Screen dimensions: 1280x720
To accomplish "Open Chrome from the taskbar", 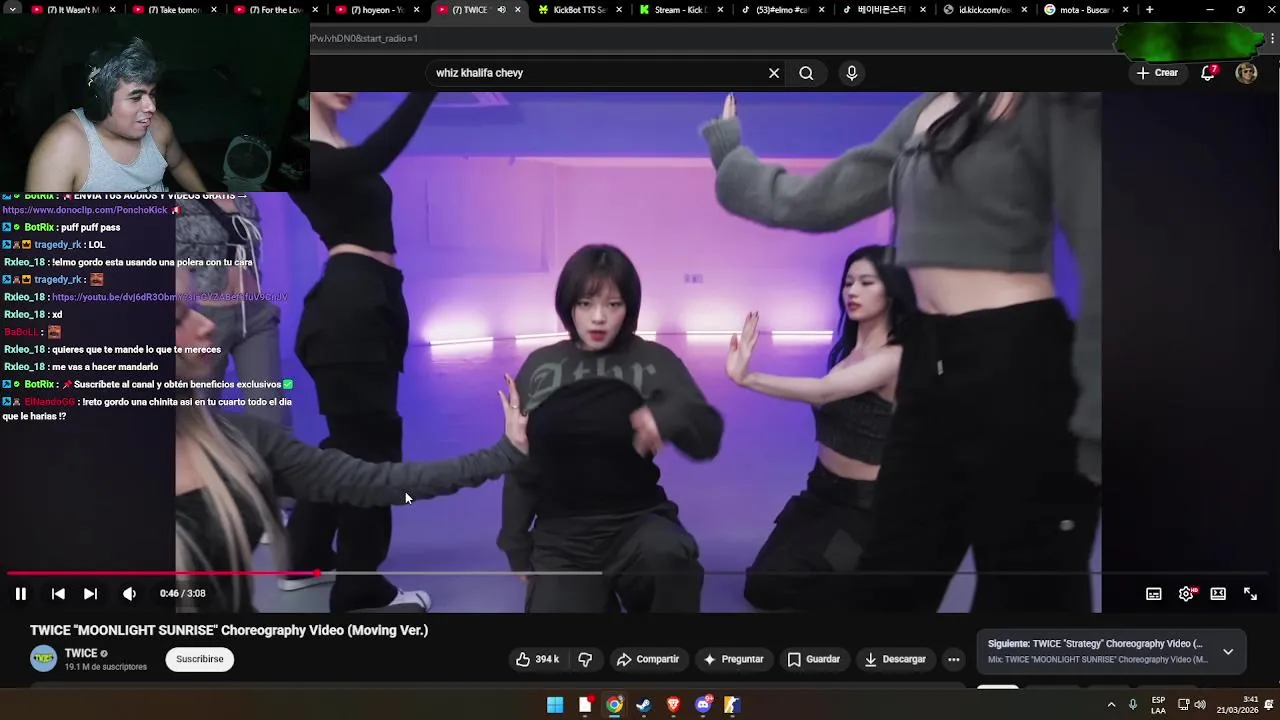I will coord(614,705).
